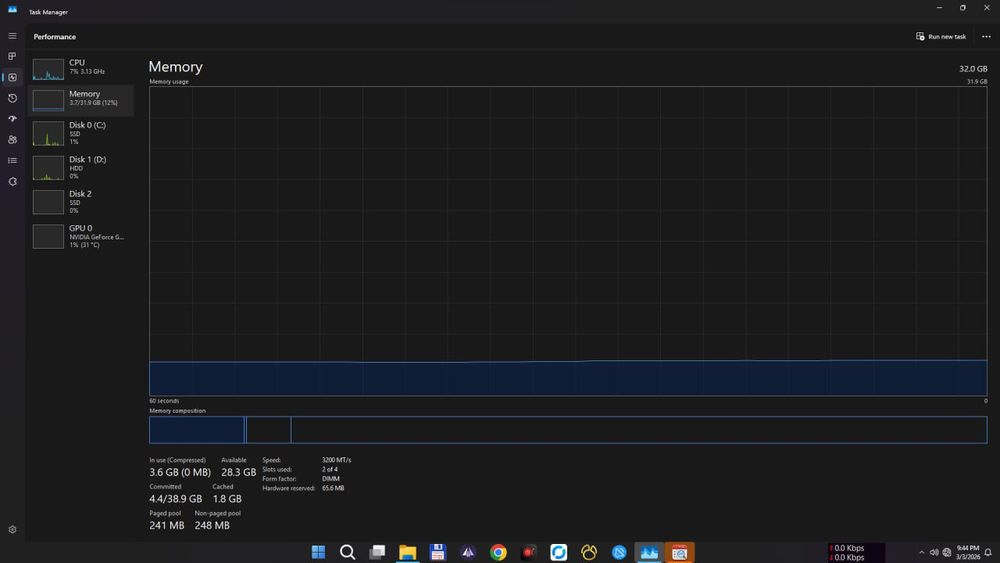Open the network globe tray icon
The image size is (1000, 563).
[946, 552]
